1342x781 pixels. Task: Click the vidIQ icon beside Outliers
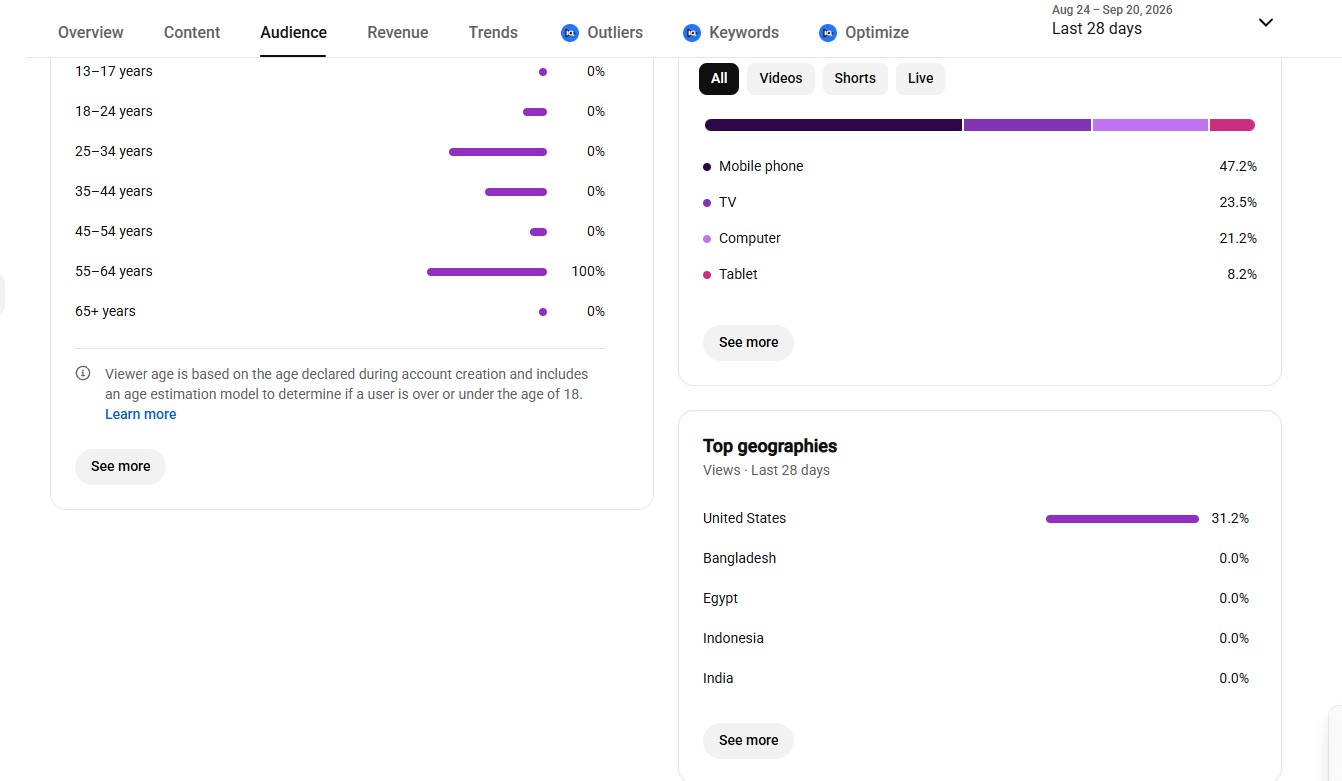[570, 33]
